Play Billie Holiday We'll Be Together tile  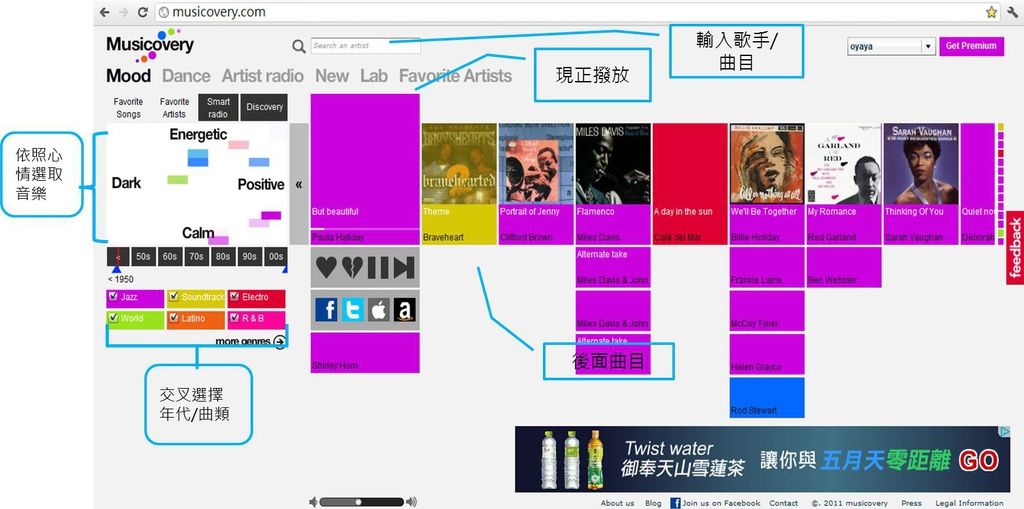[767, 184]
